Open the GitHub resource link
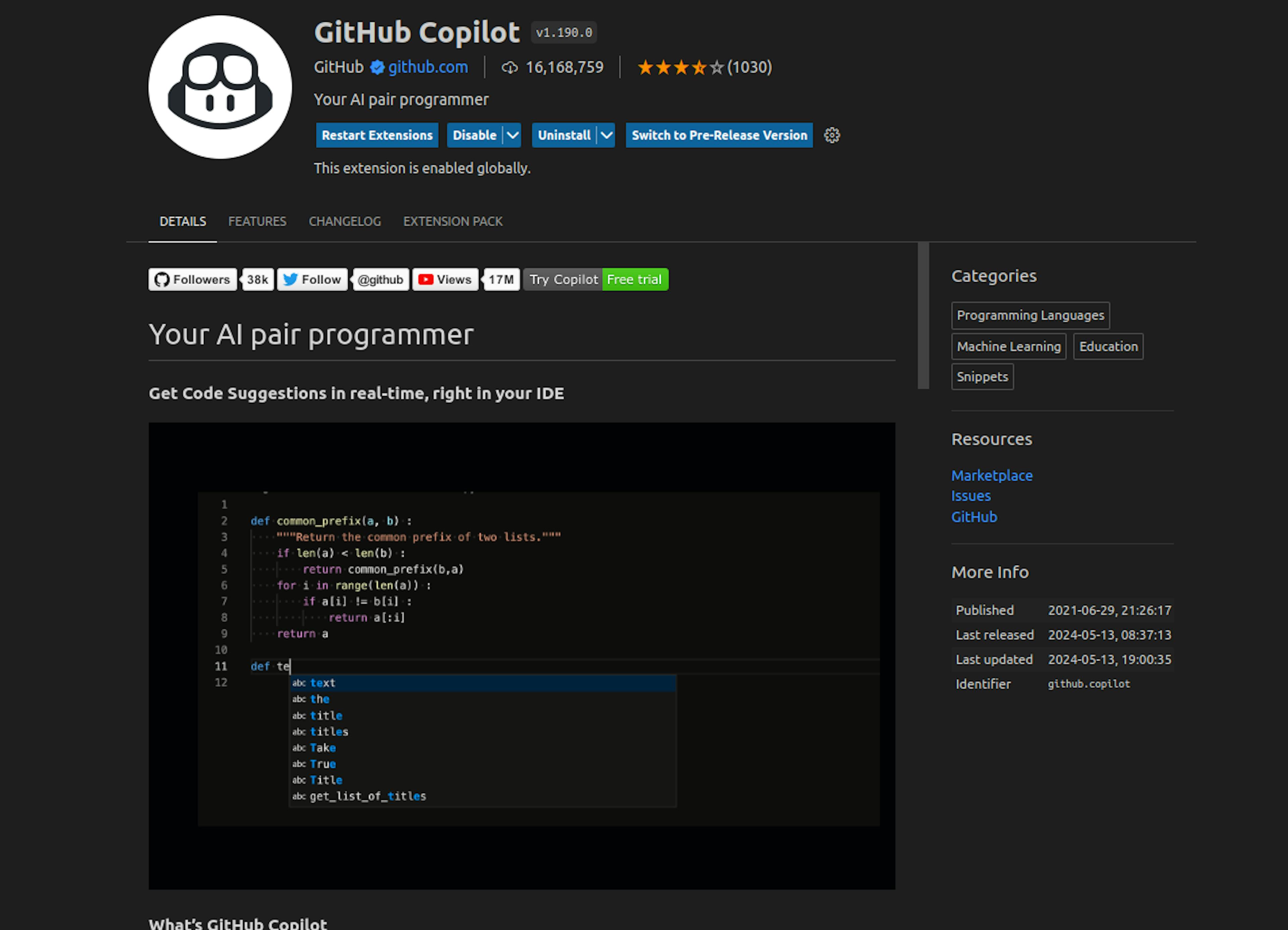This screenshot has width=1288, height=930. tap(974, 517)
